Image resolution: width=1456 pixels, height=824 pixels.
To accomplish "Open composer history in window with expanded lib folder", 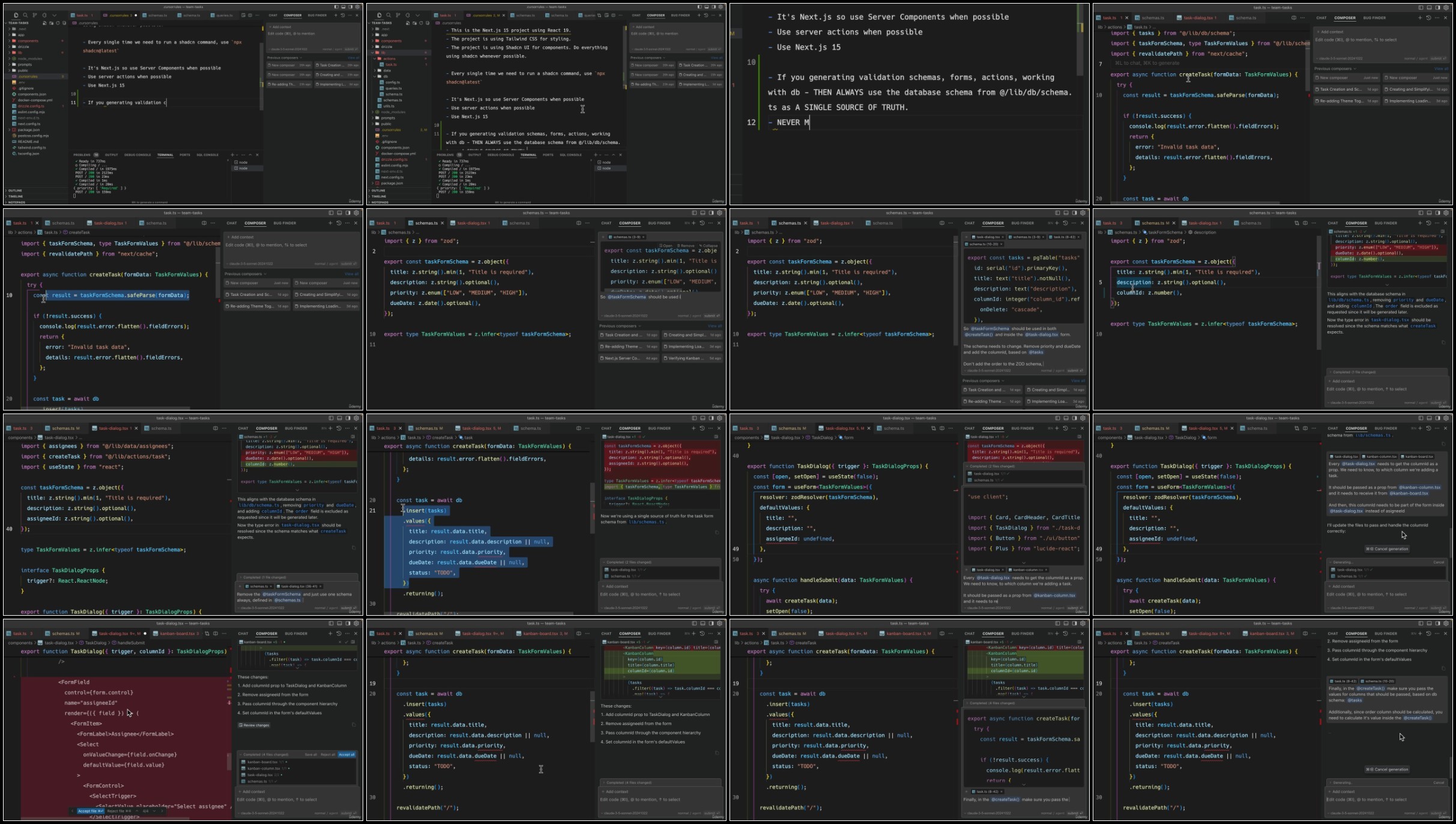I will (x=706, y=15).
